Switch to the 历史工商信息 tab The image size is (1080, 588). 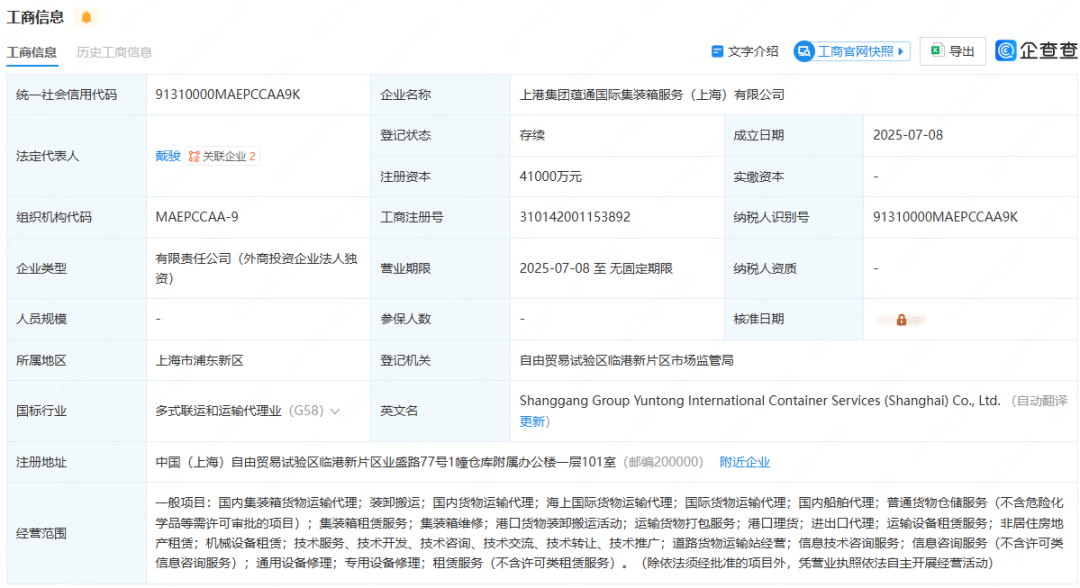point(114,52)
